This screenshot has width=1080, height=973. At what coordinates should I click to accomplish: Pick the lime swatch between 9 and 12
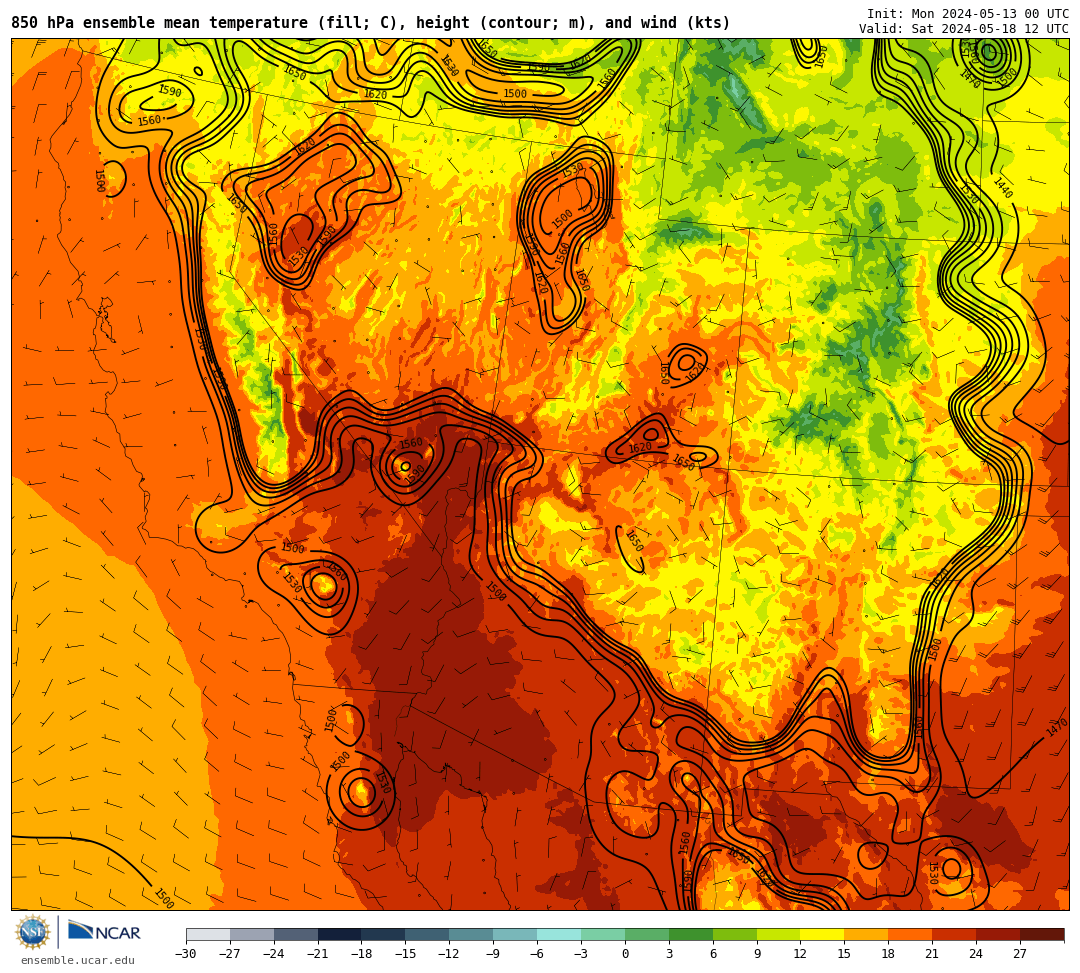click(778, 934)
